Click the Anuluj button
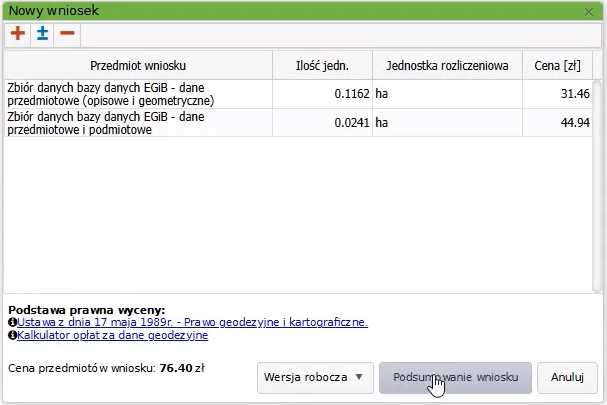The width and height of the screenshot is (607, 405). pyautogui.click(x=567, y=378)
